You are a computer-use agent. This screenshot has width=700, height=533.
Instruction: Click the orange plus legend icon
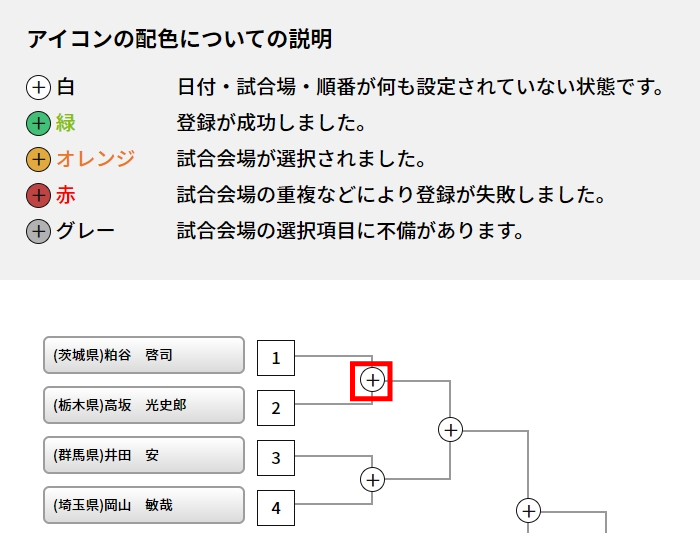pyautogui.click(x=38, y=160)
